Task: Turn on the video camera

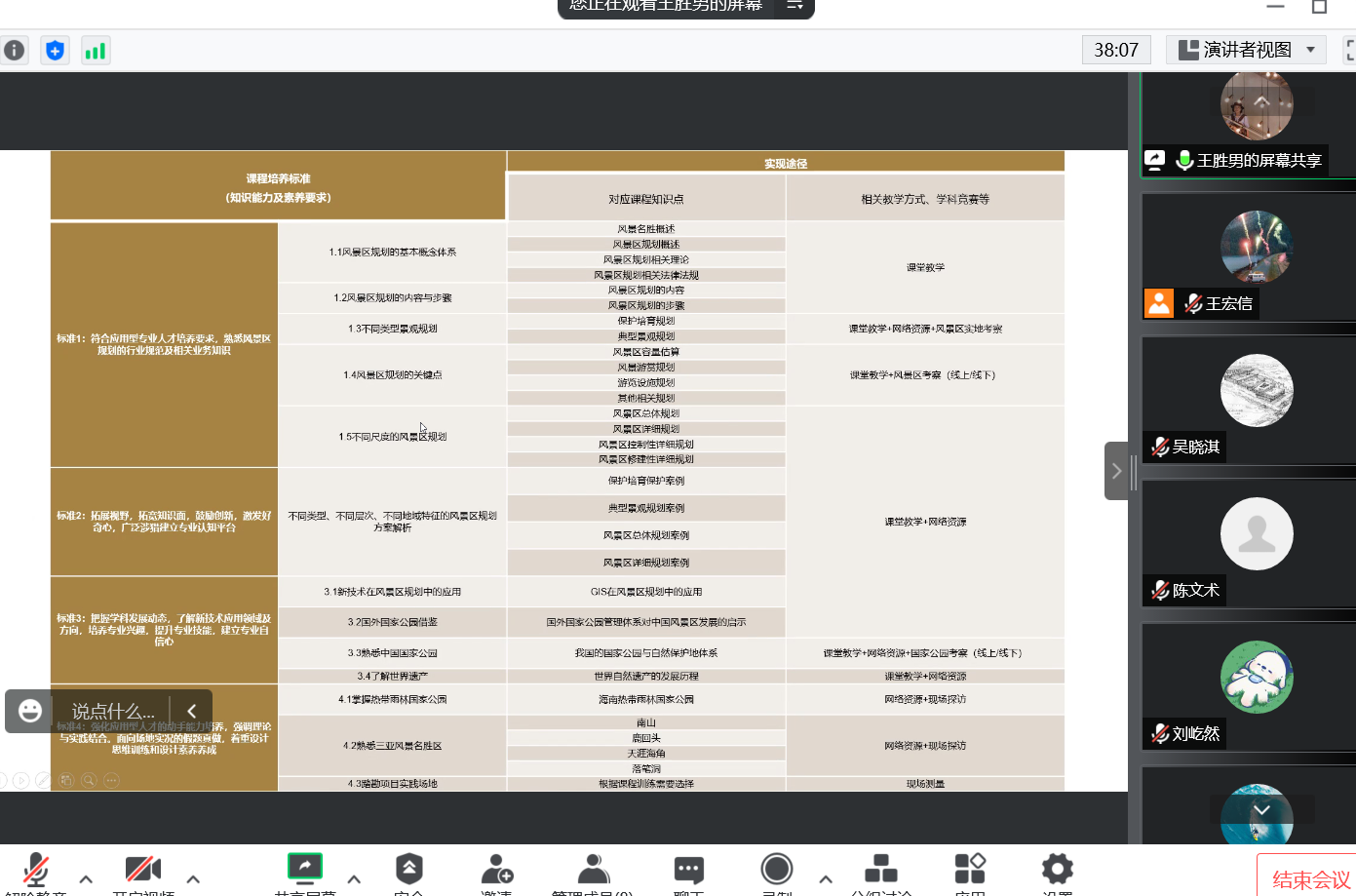Action: coord(142,869)
